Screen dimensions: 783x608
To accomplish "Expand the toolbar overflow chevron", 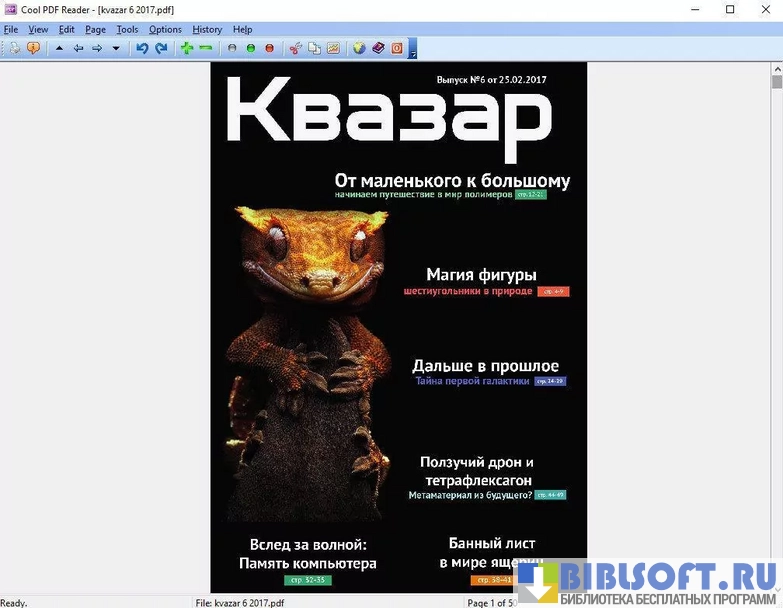I will coord(412,49).
